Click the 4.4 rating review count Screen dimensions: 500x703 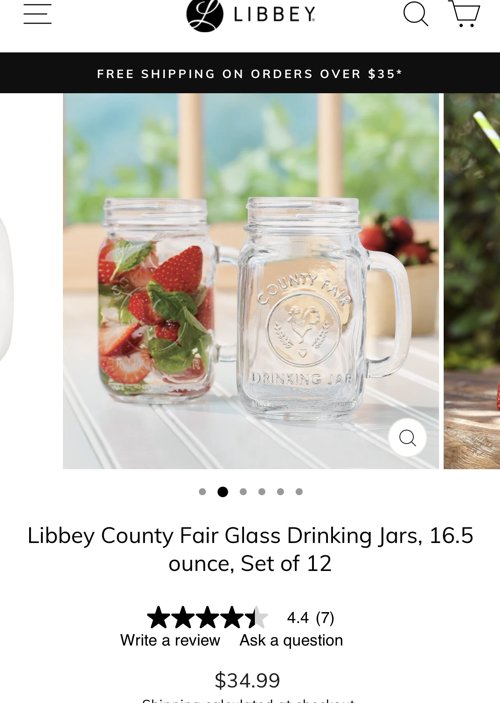310,618
